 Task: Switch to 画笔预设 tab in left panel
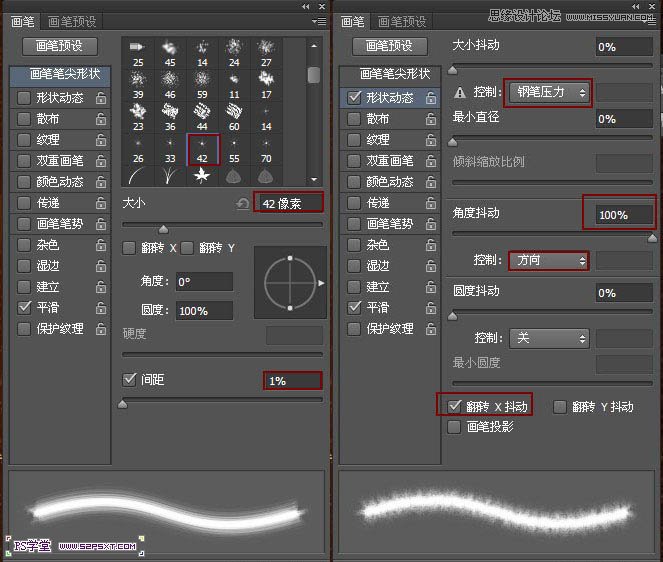[x=72, y=22]
